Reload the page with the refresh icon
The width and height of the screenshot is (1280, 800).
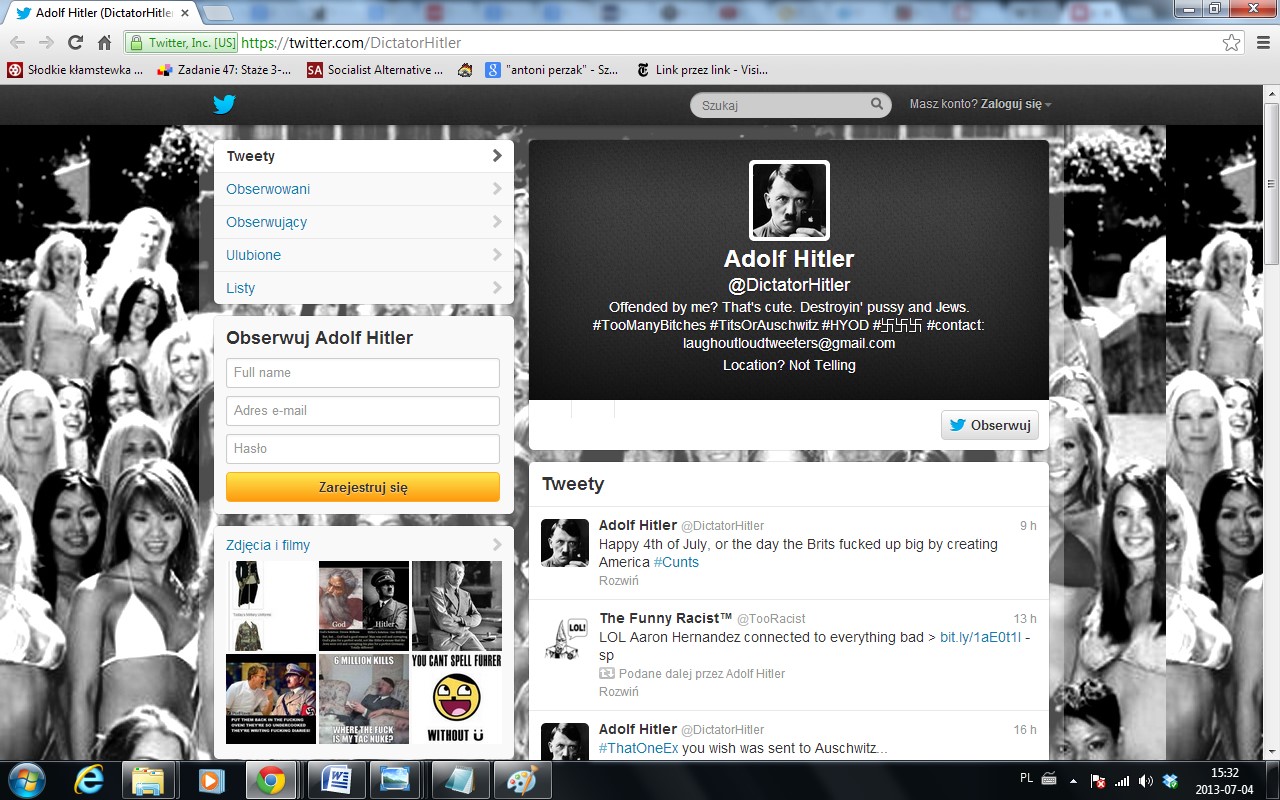click(x=75, y=42)
